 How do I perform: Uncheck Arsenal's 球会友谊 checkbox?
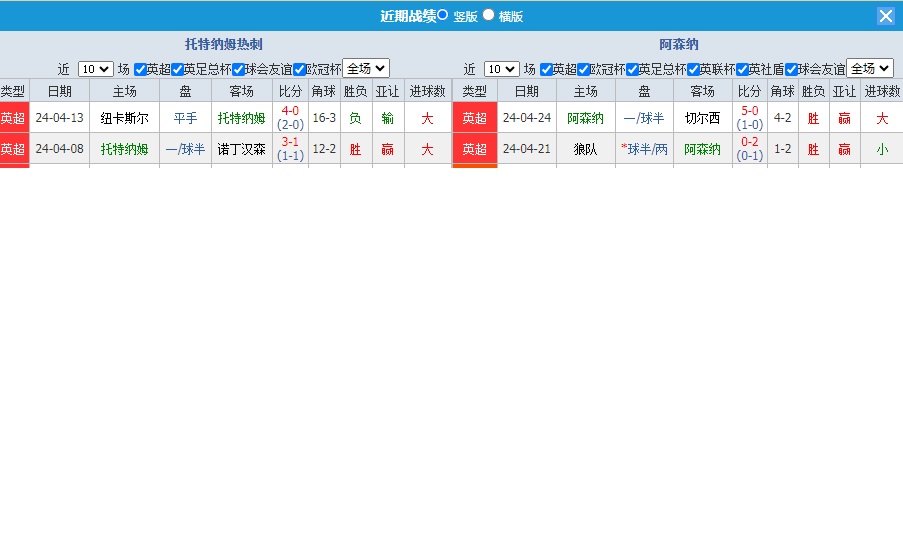pos(791,70)
